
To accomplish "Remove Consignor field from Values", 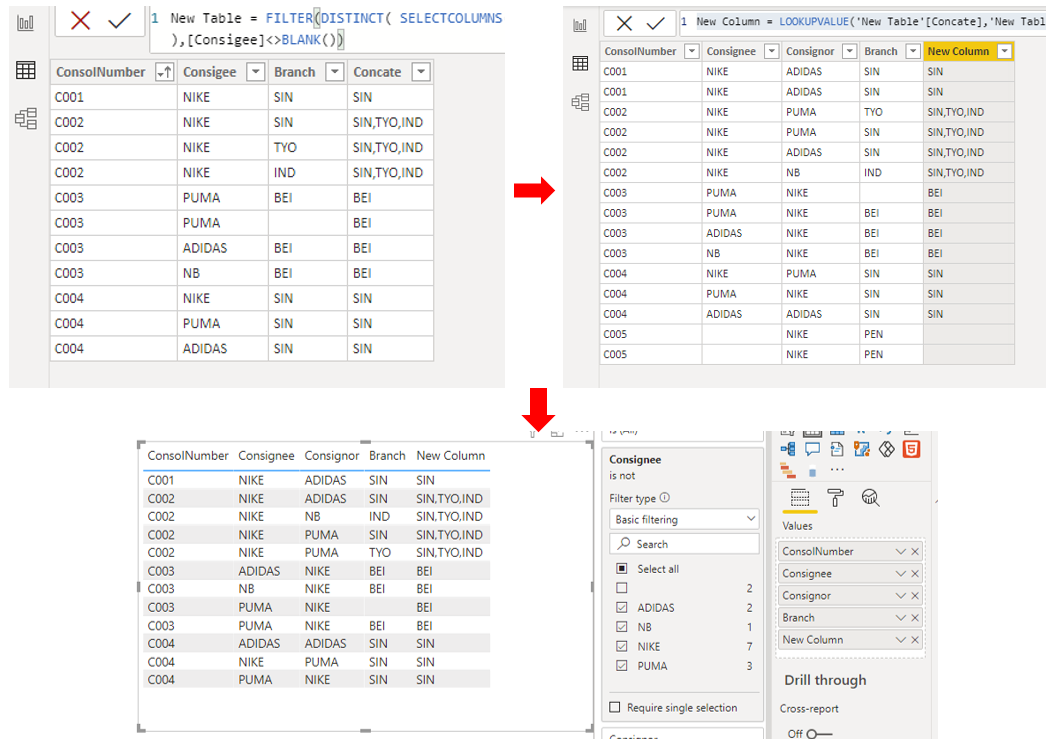I will pos(915,596).
